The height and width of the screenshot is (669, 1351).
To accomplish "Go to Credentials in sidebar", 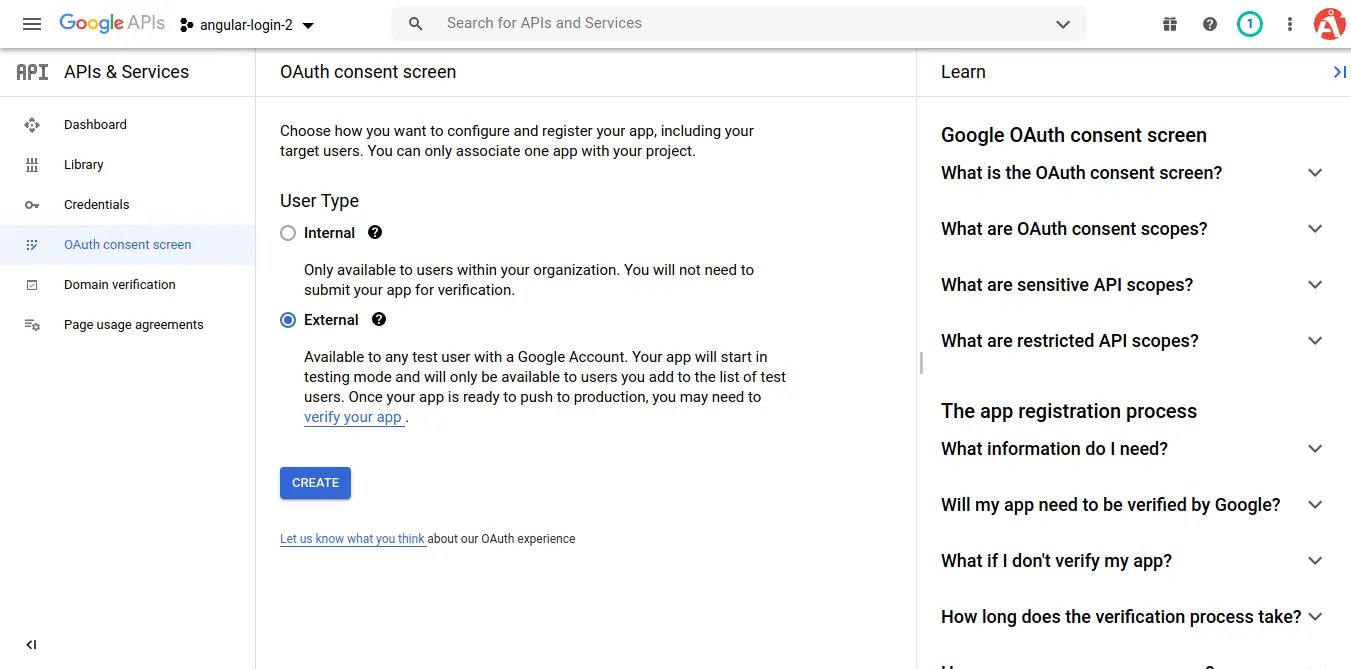I will point(96,205).
